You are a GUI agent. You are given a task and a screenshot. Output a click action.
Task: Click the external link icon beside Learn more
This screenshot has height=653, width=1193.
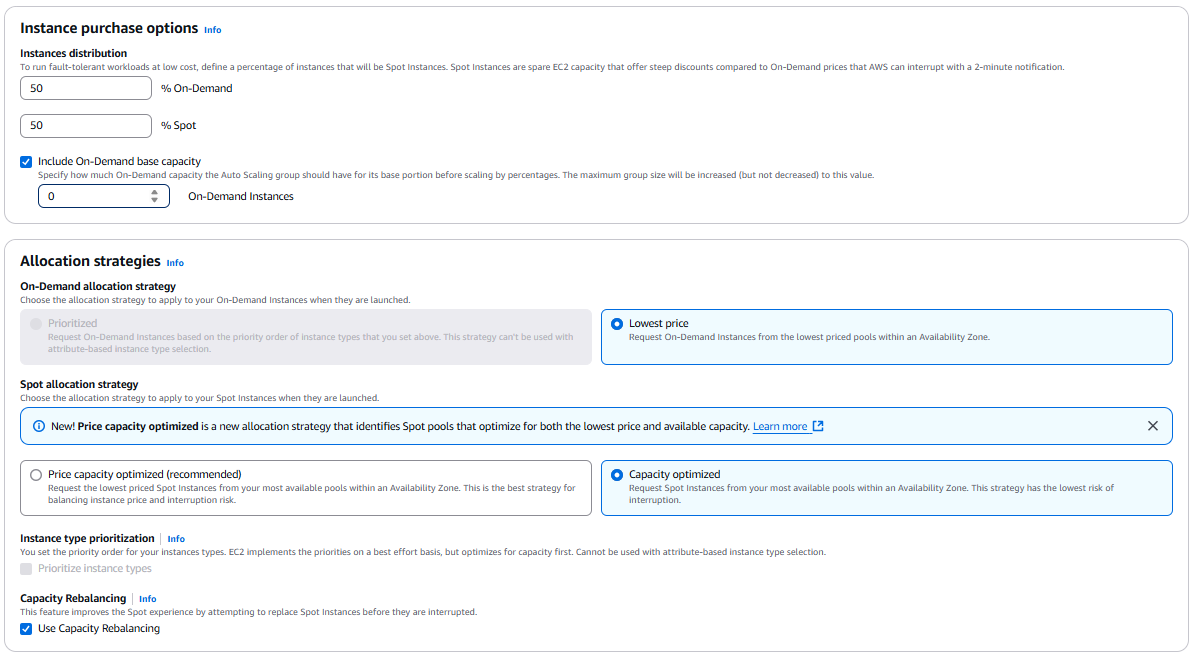click(818, 426)
